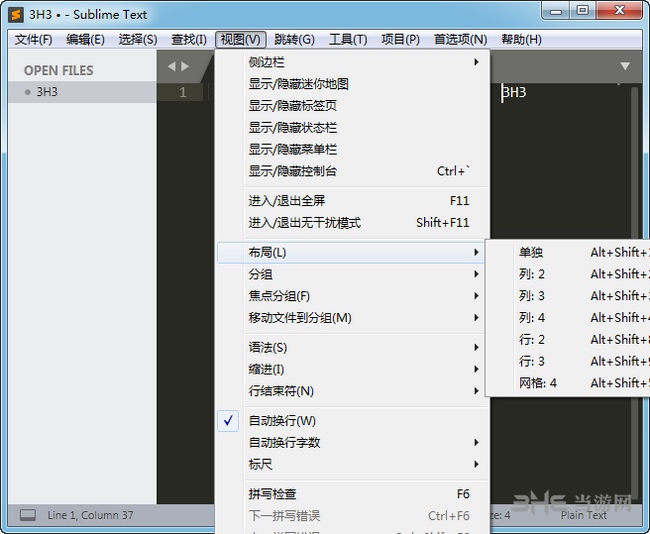The height and width of the screenshot is (534, 650).
Task: Choose 进入/退出全屏 from the menu
Action: click(350, 201)
